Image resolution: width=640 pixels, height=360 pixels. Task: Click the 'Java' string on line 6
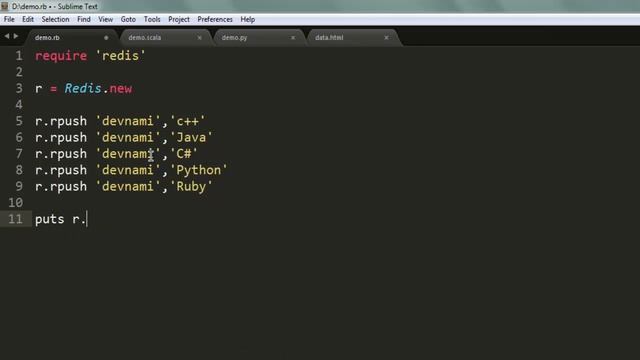point(191,138)
